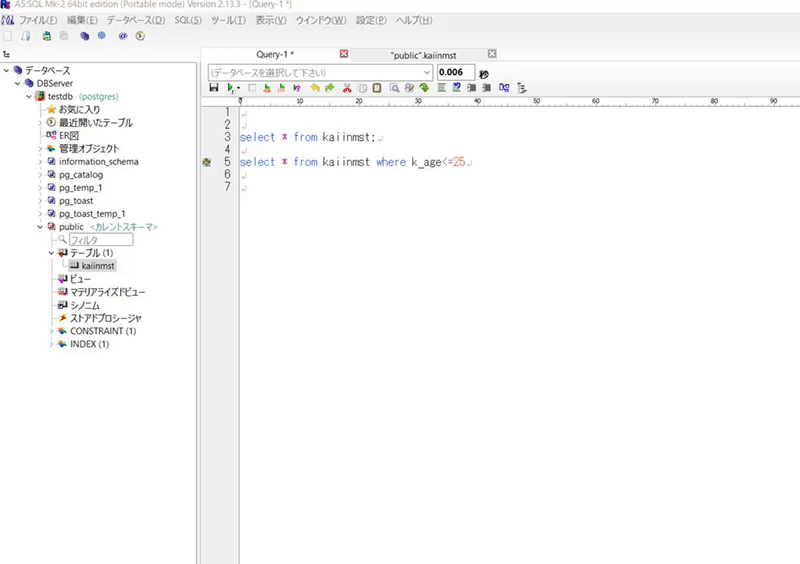Screen dimensions: 800x564
Task: Open the データベース(D) menu
Action: coord(136,20)
